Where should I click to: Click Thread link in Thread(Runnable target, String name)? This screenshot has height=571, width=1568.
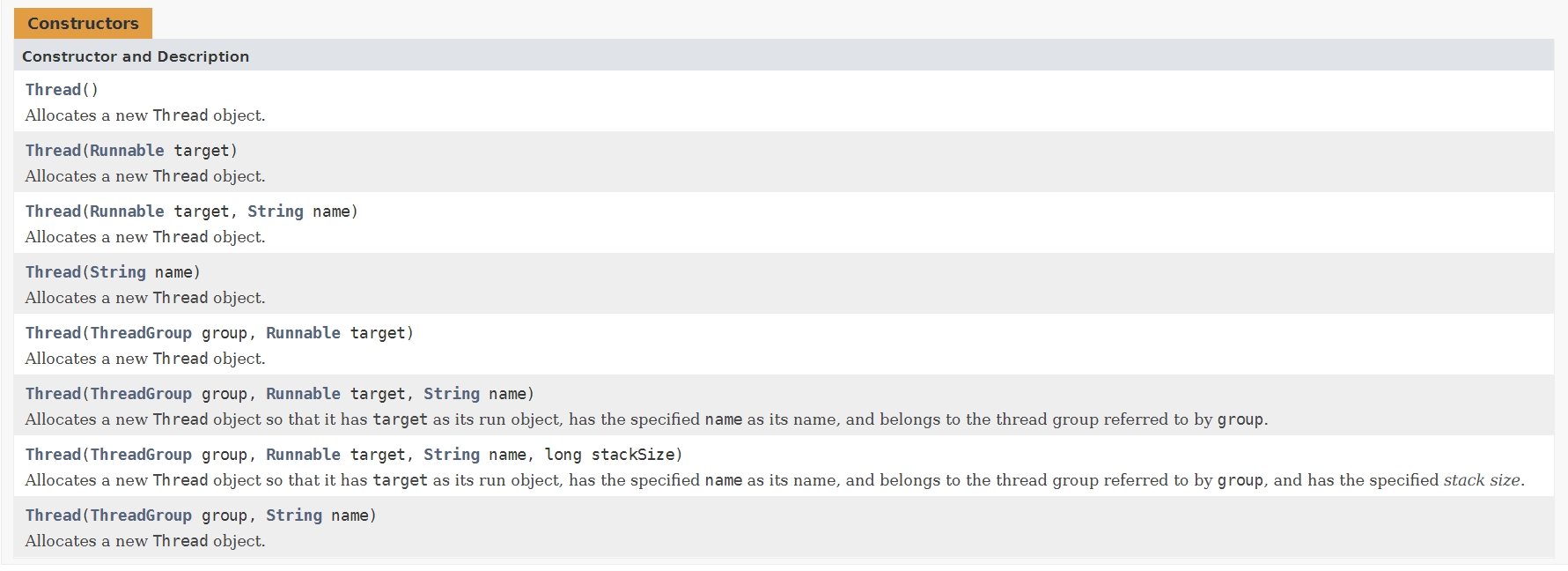[53, 211]
